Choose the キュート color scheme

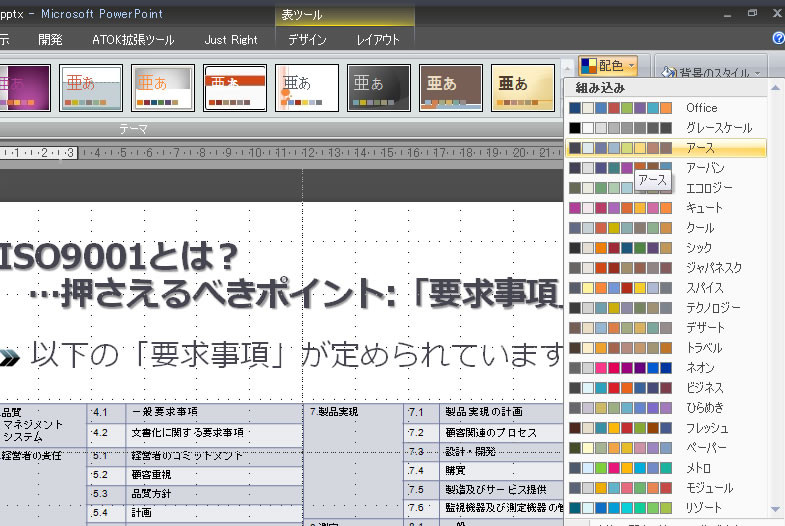(666, 208)
